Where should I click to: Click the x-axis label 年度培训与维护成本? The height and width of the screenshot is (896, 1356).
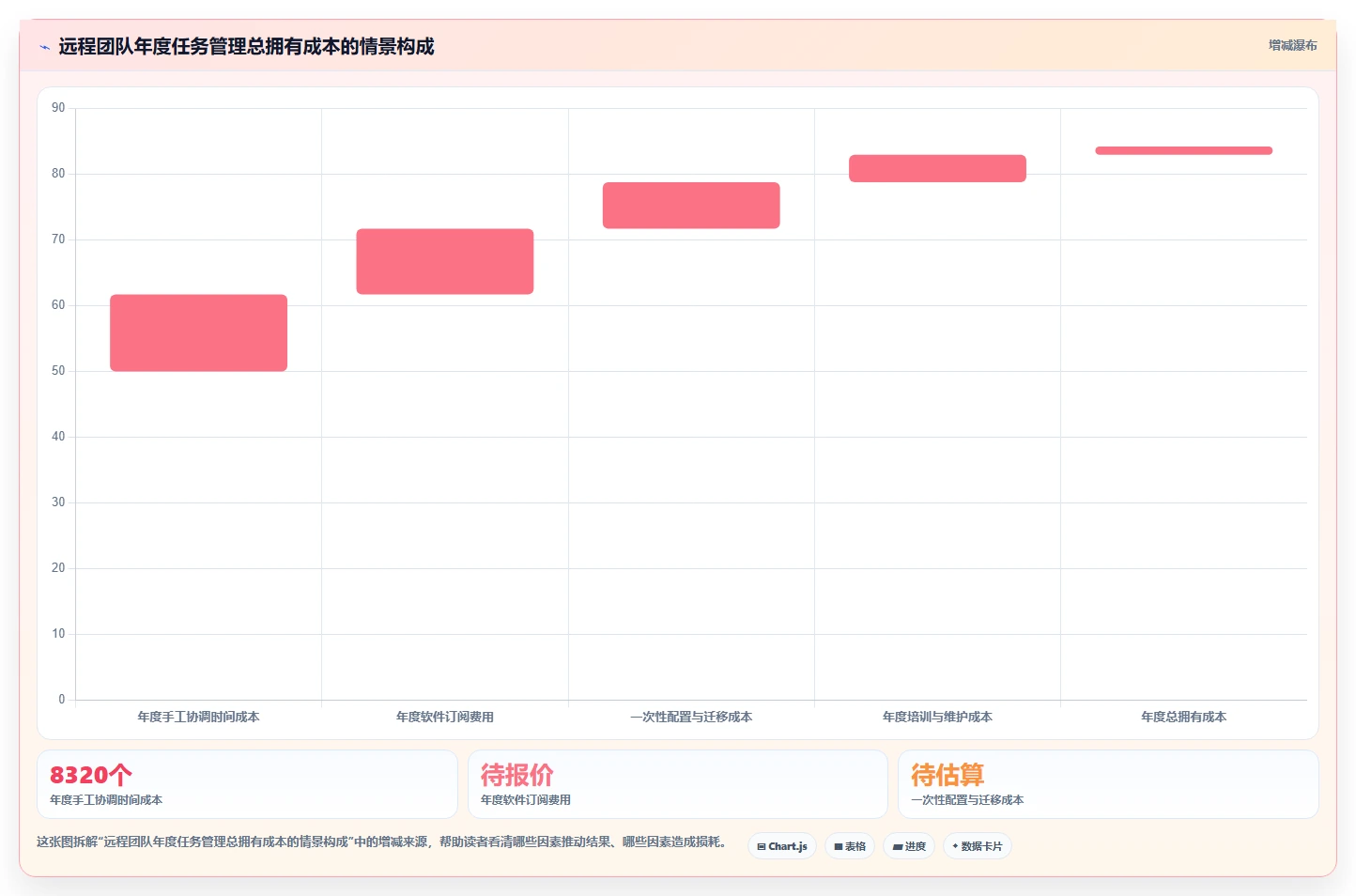937,717
